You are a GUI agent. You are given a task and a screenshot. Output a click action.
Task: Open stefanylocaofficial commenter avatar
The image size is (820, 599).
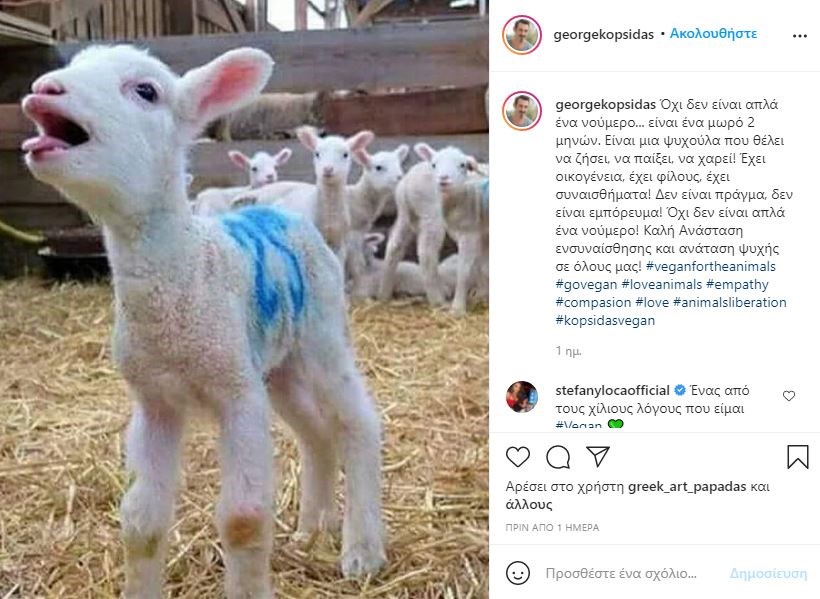522,397
